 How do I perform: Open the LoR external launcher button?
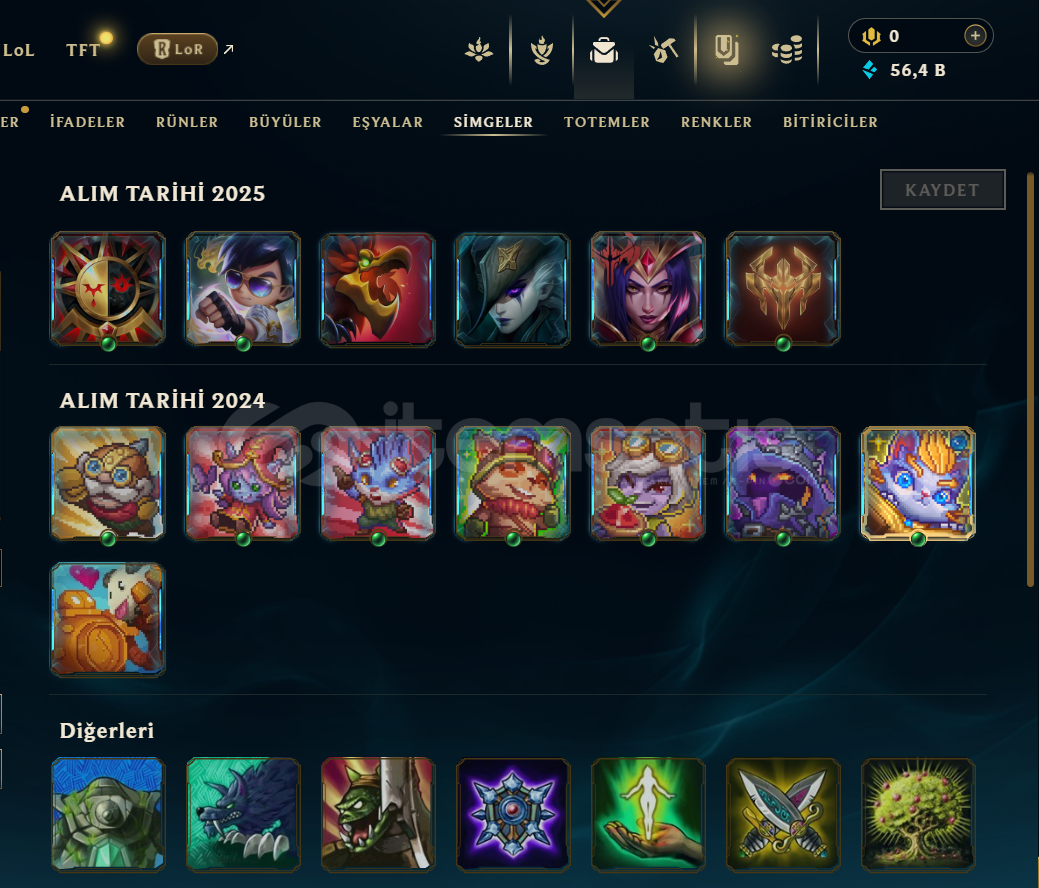(178, 49)
